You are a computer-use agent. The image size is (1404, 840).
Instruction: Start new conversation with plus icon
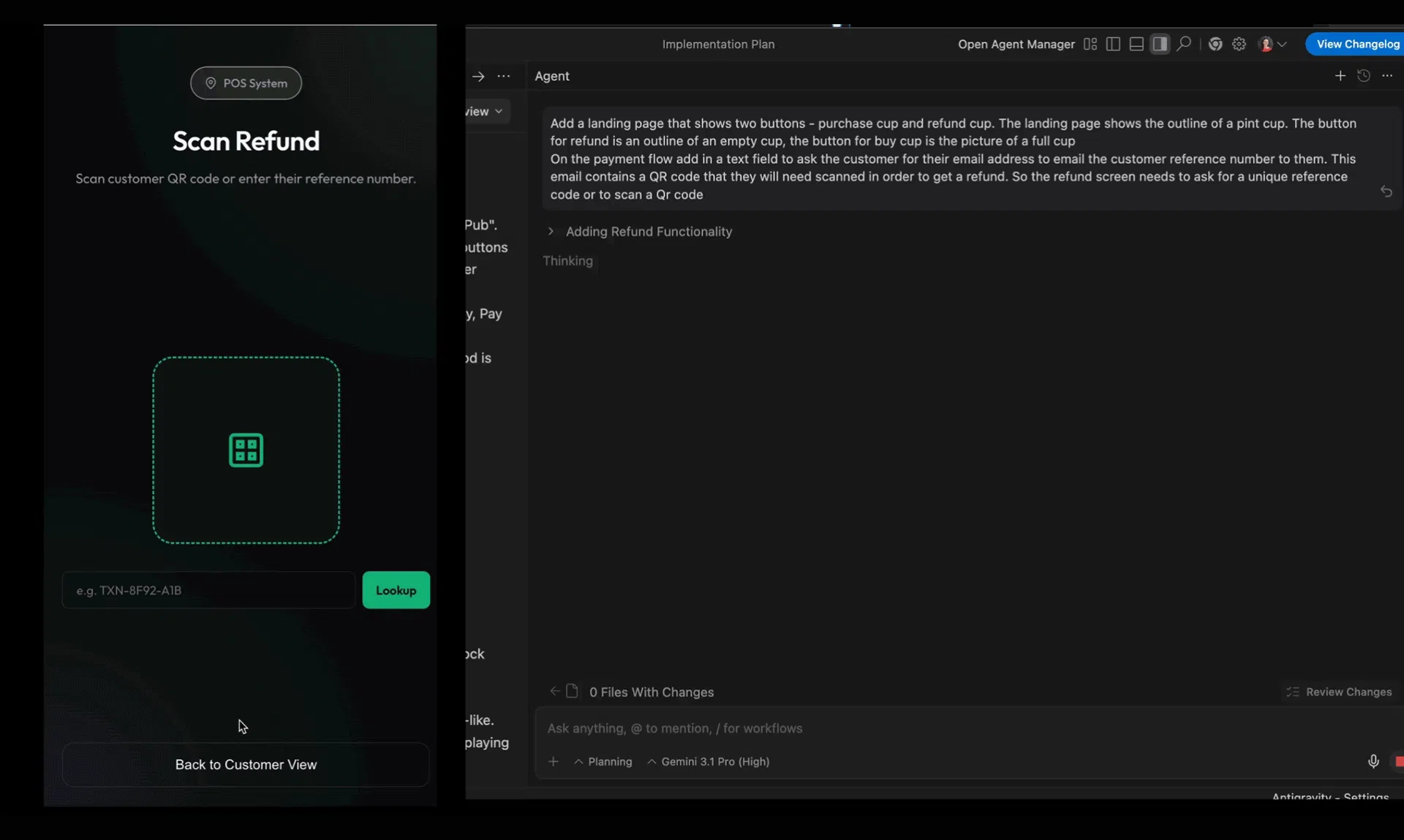(1340, 76)
